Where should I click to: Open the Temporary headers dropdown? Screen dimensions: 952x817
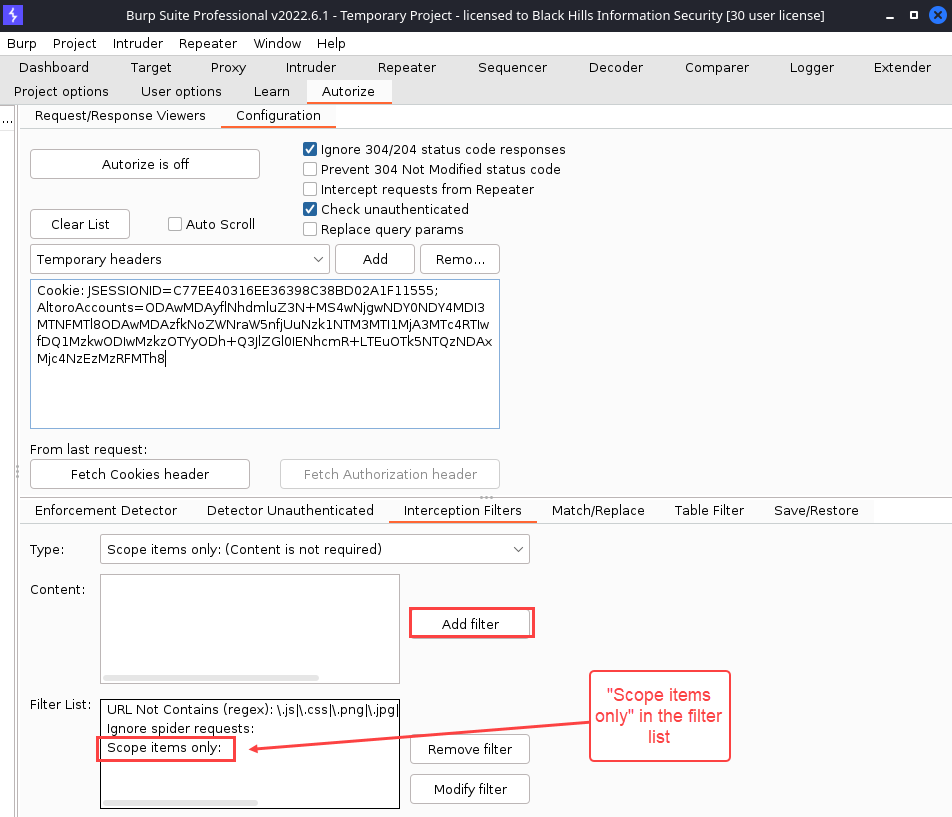coord(180,259)
